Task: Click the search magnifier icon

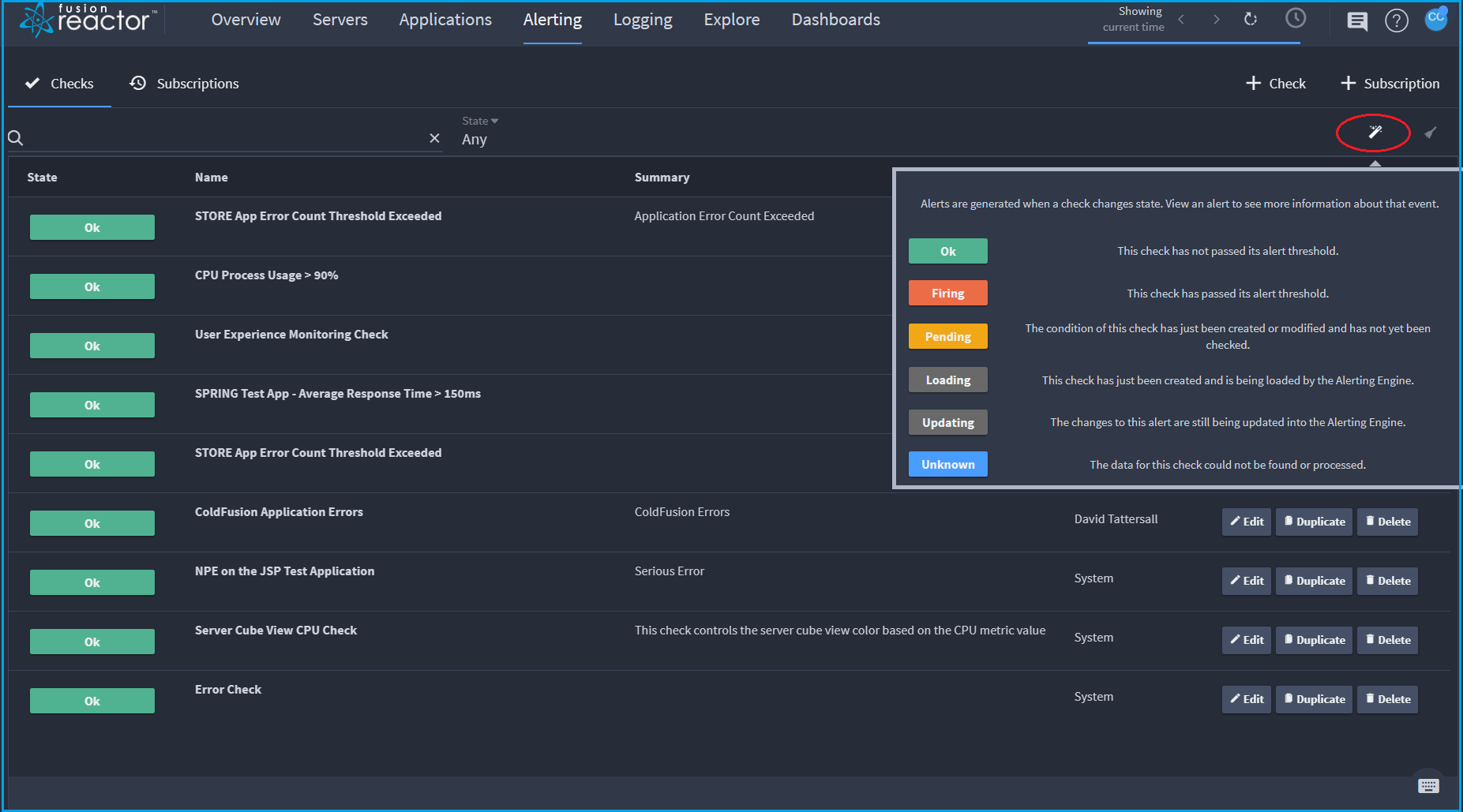Action: pos(16,138)
